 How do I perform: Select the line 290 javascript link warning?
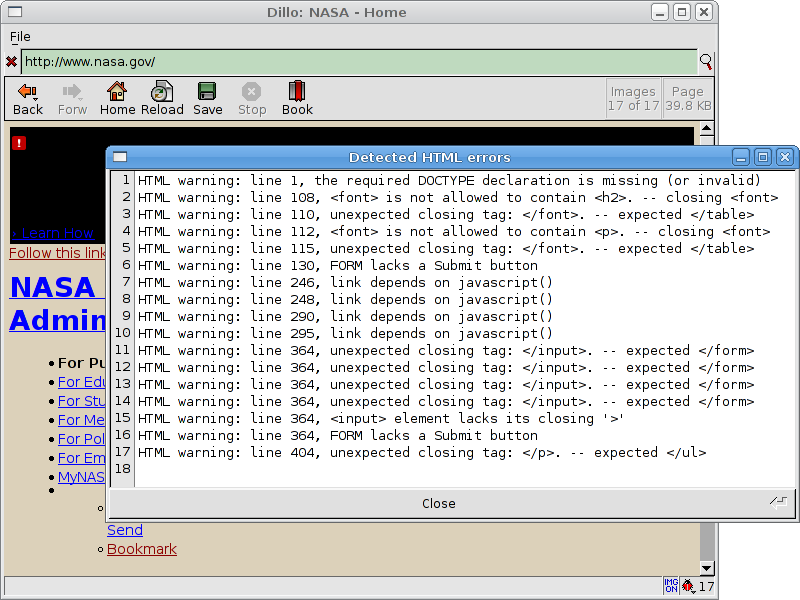pyautogui.click(x=345, y=316)
